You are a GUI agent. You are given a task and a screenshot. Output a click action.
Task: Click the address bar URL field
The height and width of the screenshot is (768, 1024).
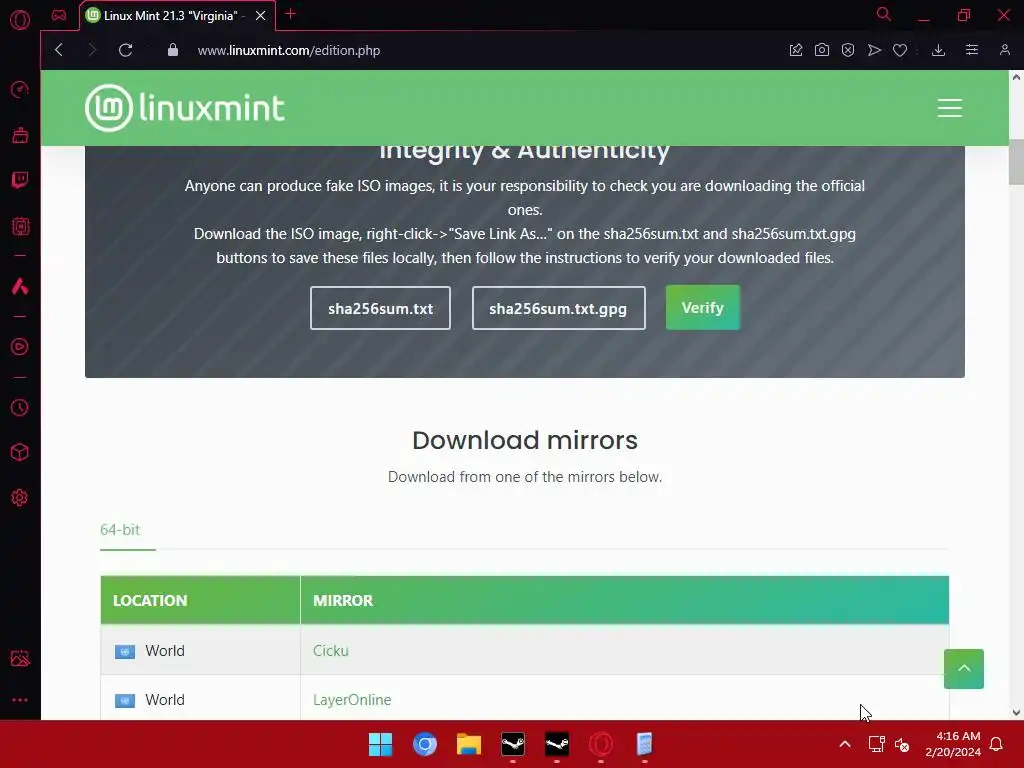289,50
